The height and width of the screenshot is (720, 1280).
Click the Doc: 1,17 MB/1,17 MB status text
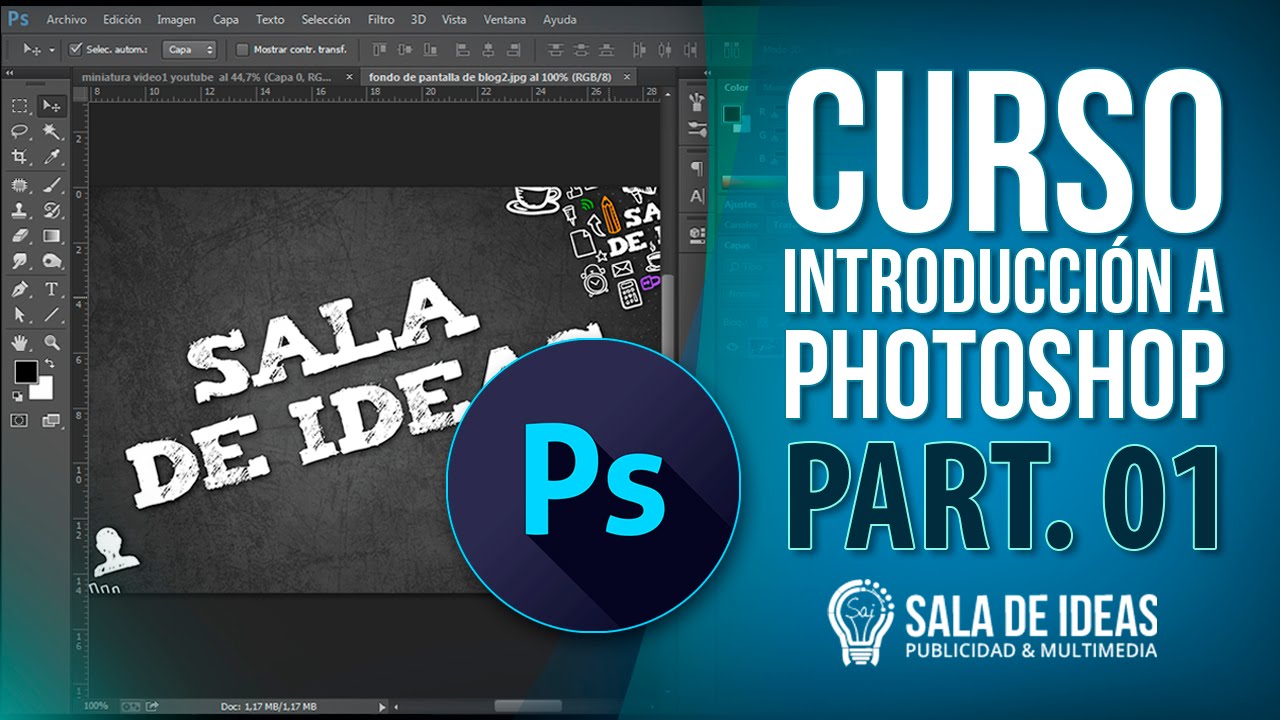click(x=268, y=706)
